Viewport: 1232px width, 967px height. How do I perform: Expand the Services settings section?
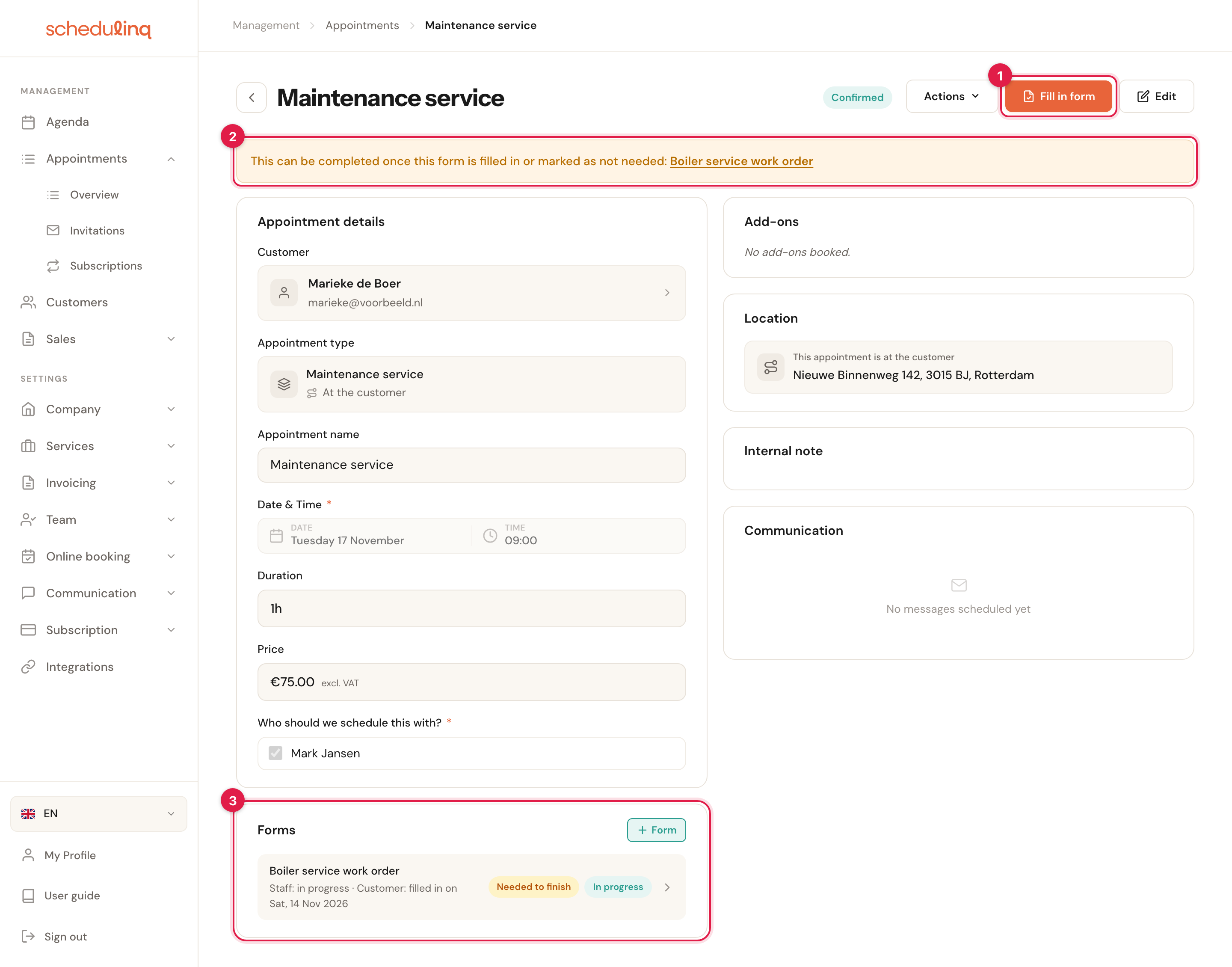[171, 446]
